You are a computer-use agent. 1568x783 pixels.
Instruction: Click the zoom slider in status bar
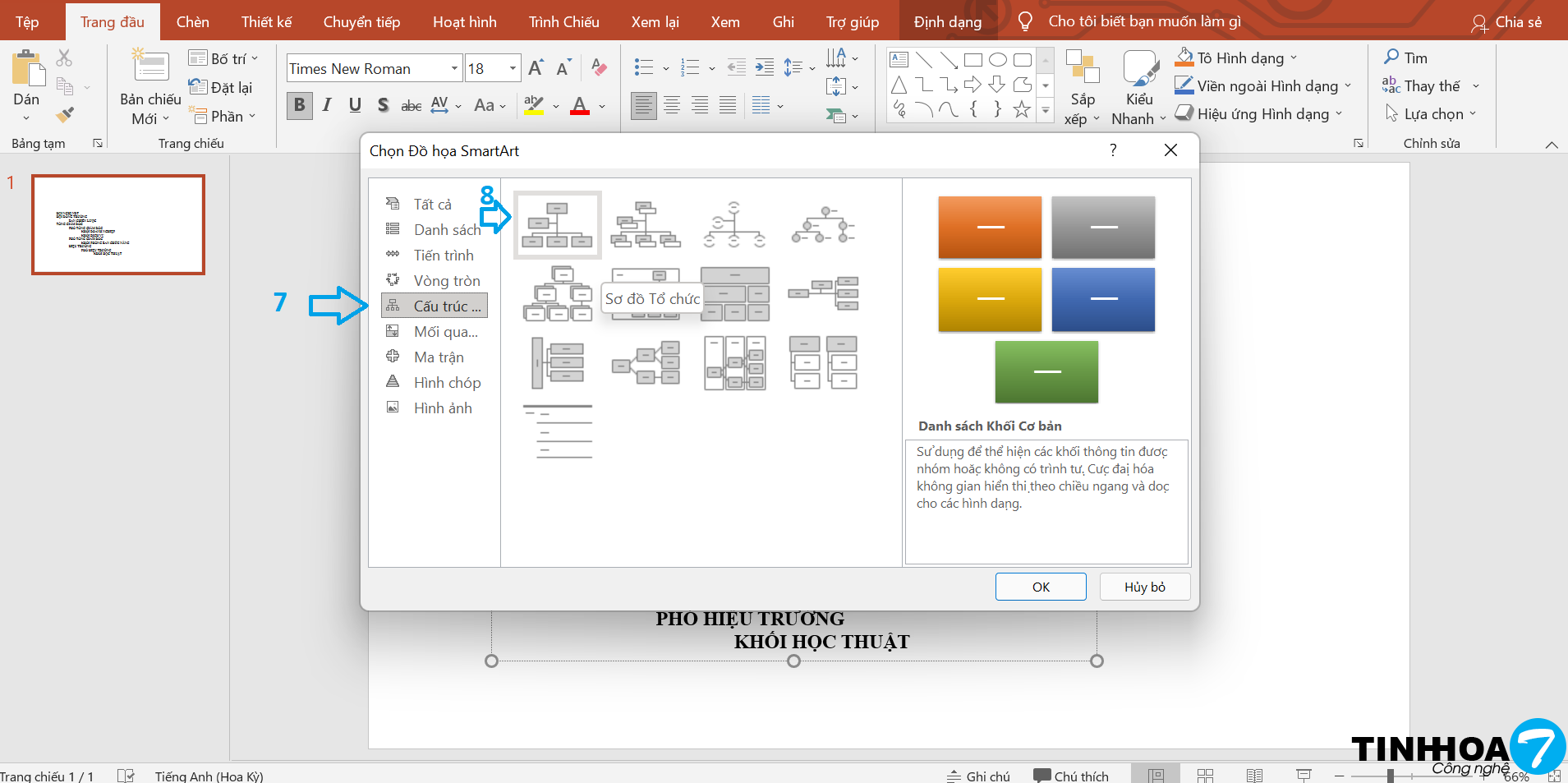(x=1390, y=776)
